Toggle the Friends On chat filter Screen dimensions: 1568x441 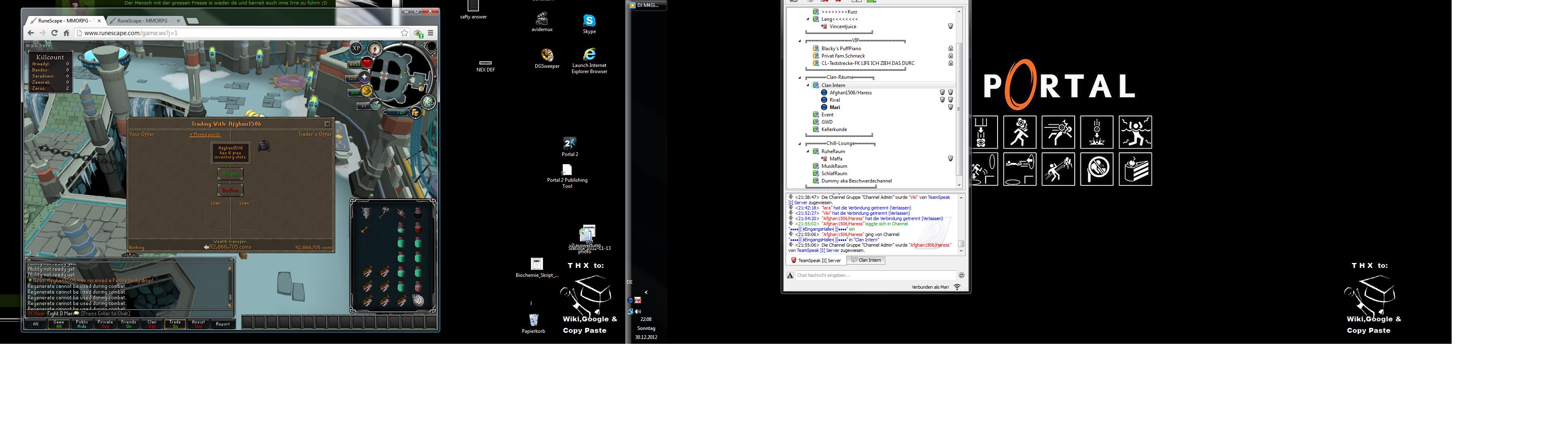[129, 324]
